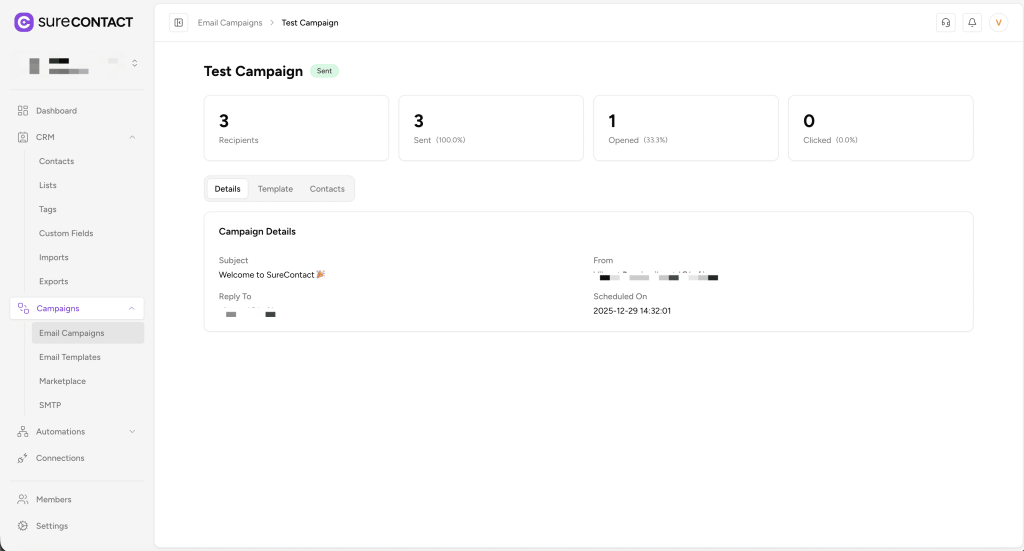The width and height of the screenshot is (1024, 551).
Task: Click scheduled time 2025-12-29 14:32:01
Action: click(632, 311)
